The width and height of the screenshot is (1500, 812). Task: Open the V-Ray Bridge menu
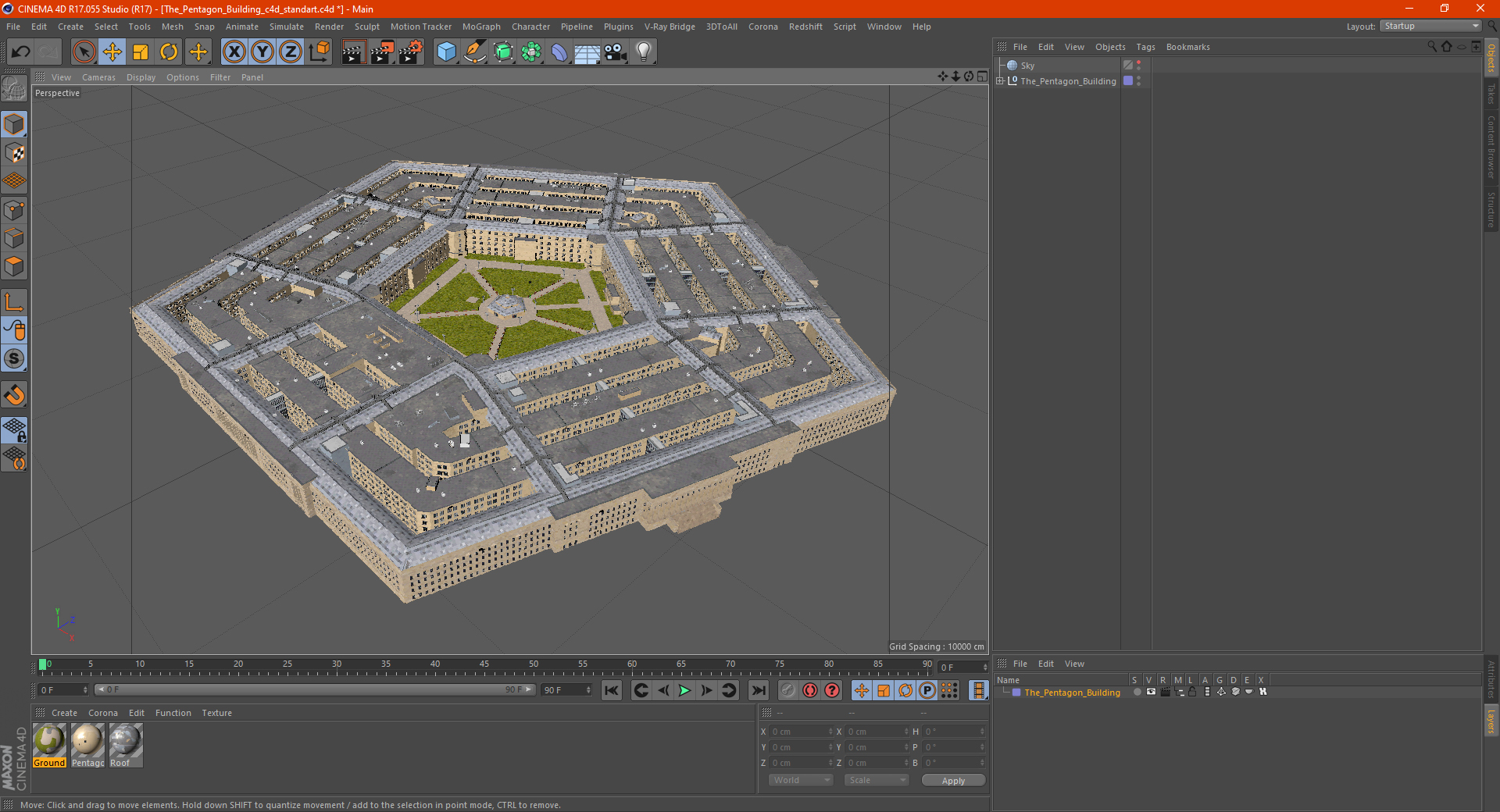point(670,27)
